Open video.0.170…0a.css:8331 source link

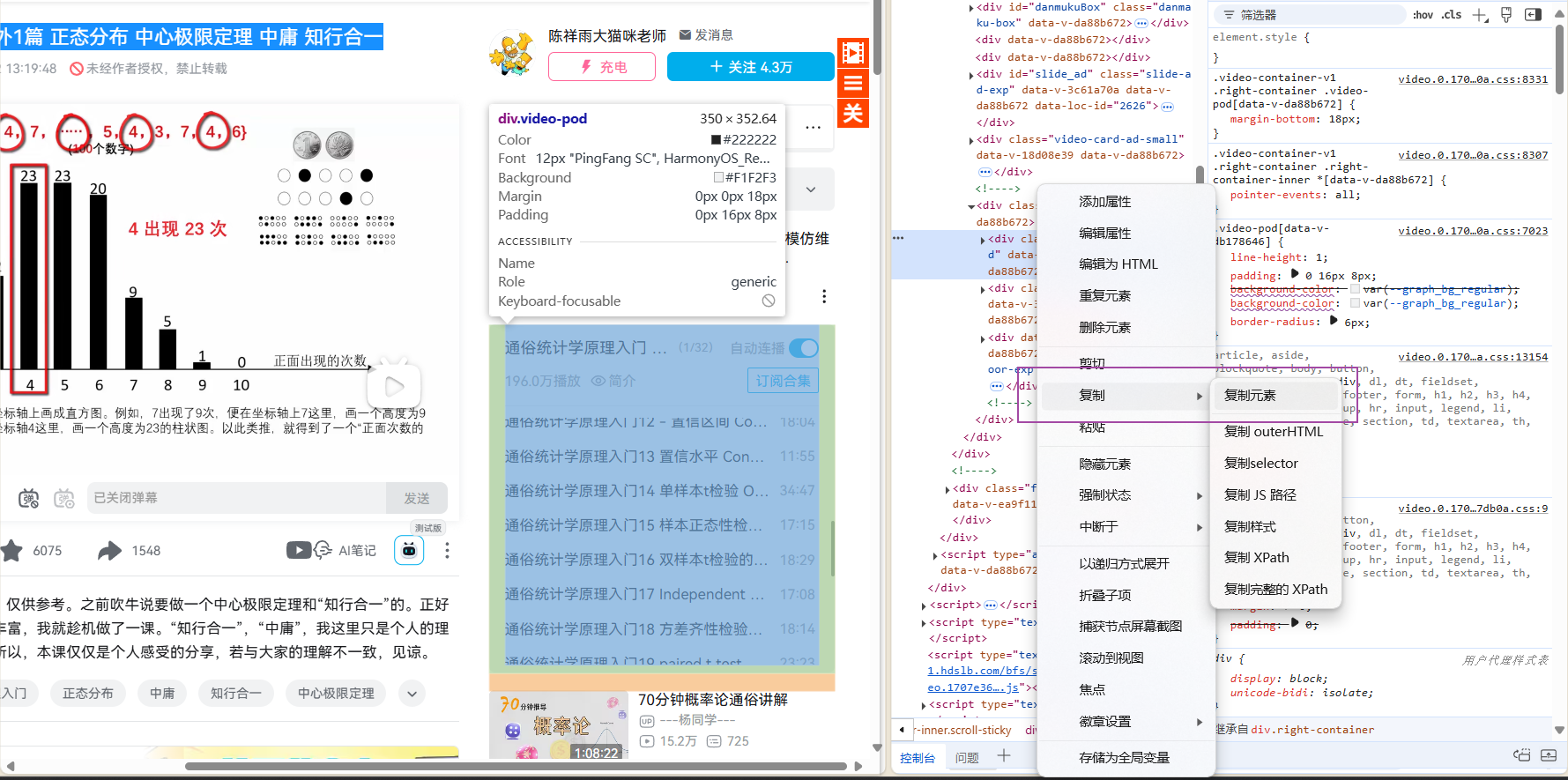(x=1473, y=79)
